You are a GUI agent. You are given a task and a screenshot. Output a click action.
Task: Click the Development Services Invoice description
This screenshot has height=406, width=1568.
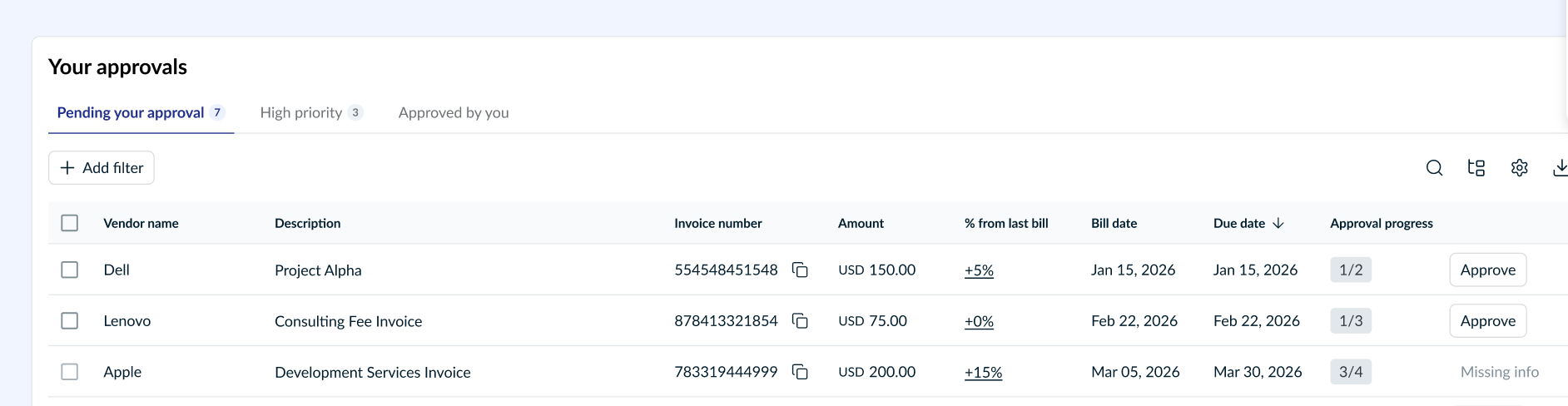373,372
